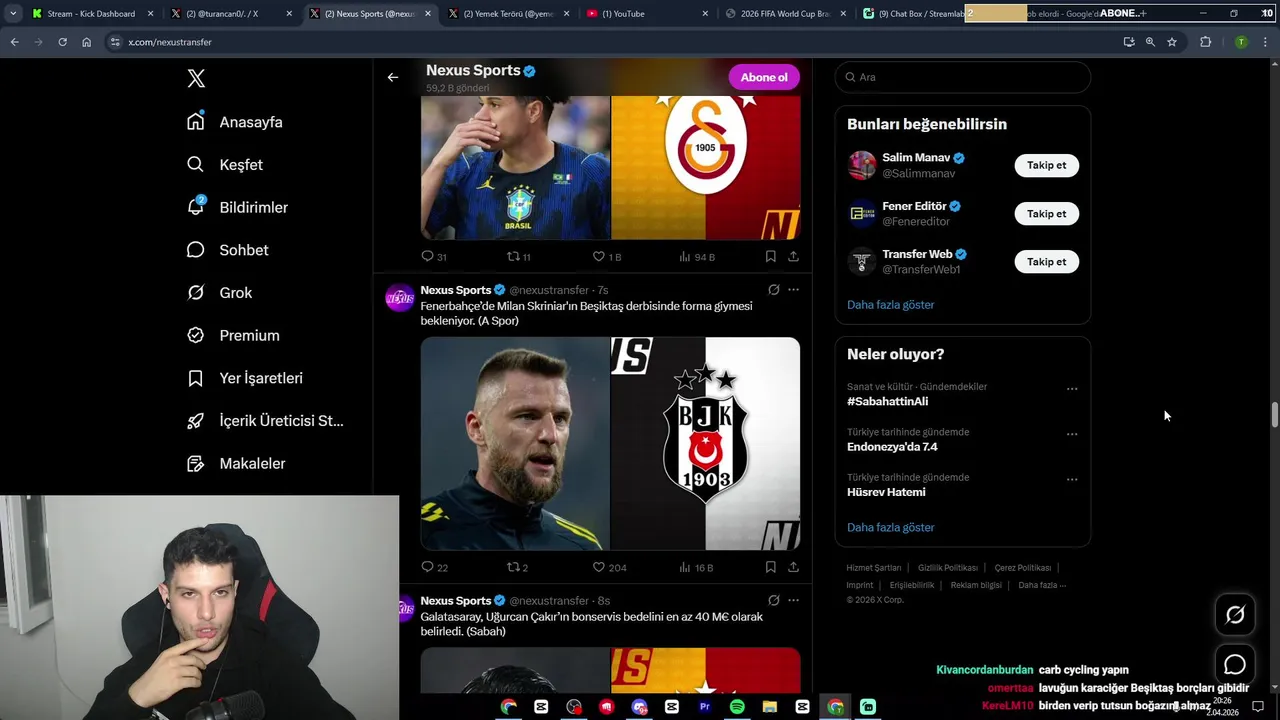Open Bildirimler notifications
Screen dimensions: 1280x720
237,207
